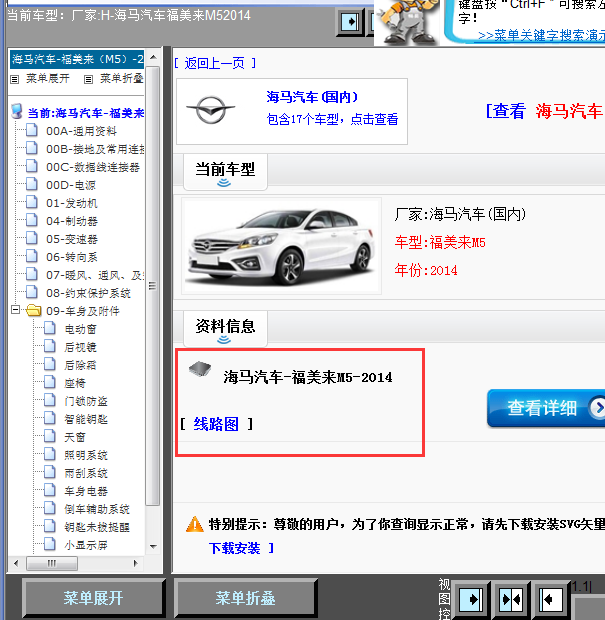Click the 下载安装 link
This screenshot has width=605, height=620.
pyautogui.click(x=234, y=548)
